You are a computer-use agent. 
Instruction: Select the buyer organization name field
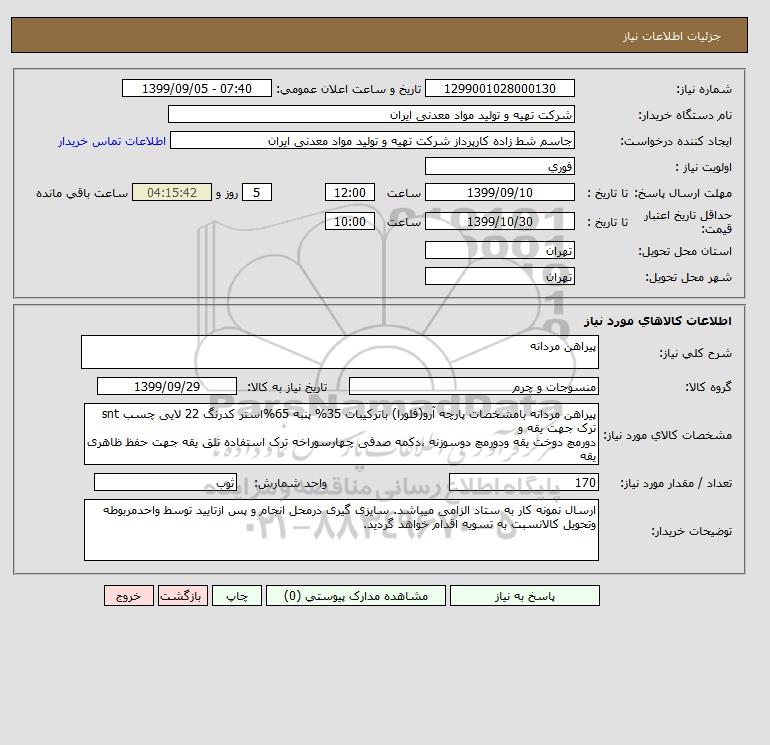[371, 114]
